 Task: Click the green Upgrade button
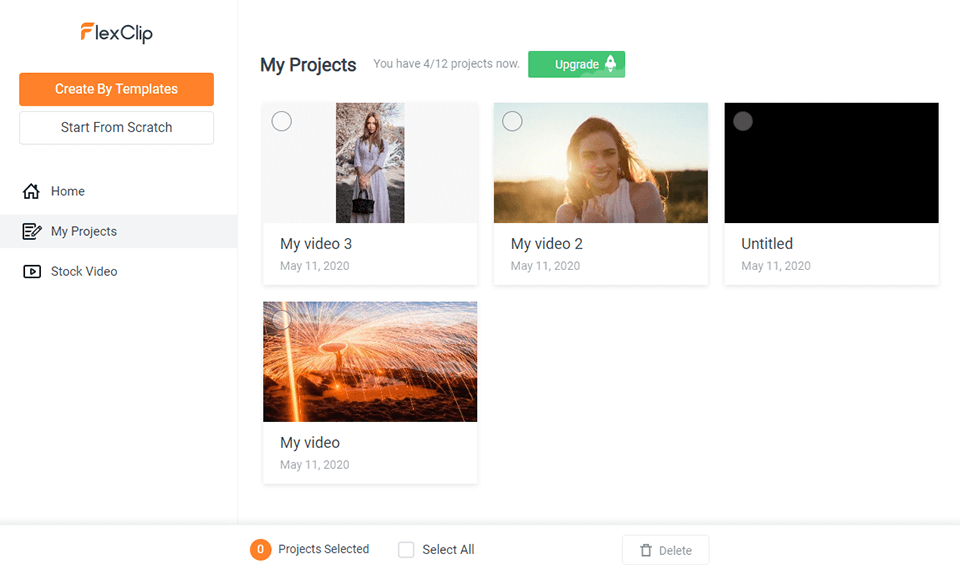pyautogui.click(x=575, y=64)
